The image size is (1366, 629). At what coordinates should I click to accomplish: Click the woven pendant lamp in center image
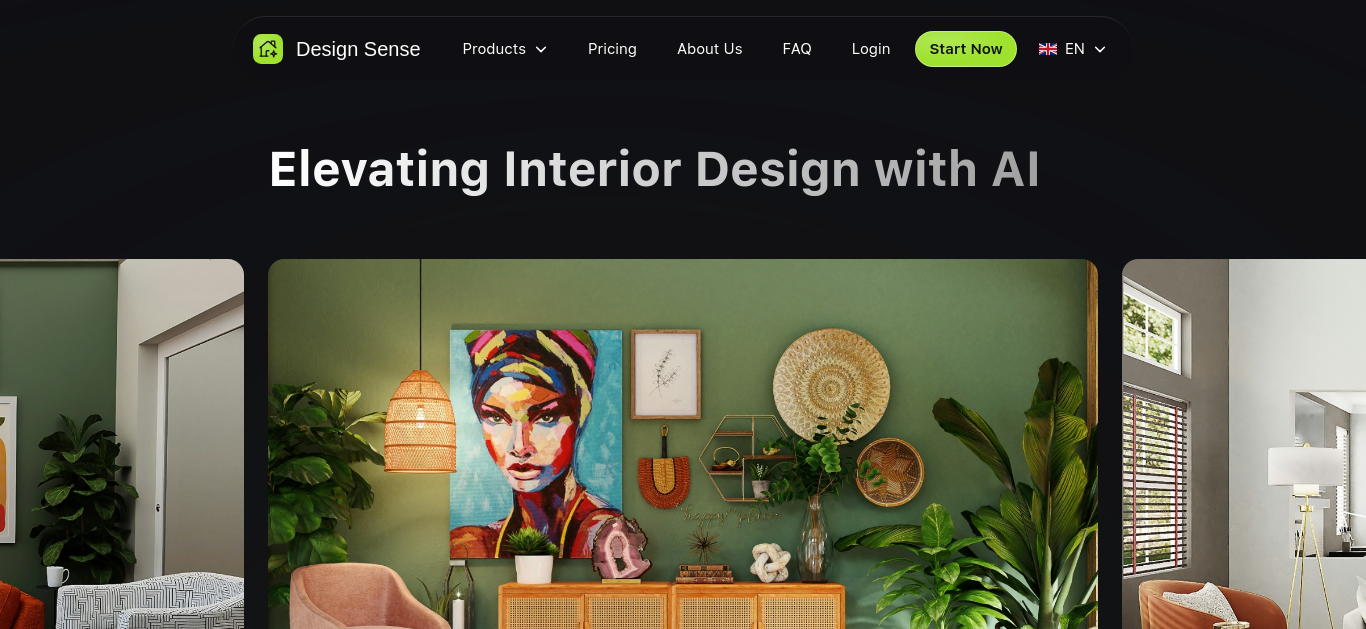420,420
